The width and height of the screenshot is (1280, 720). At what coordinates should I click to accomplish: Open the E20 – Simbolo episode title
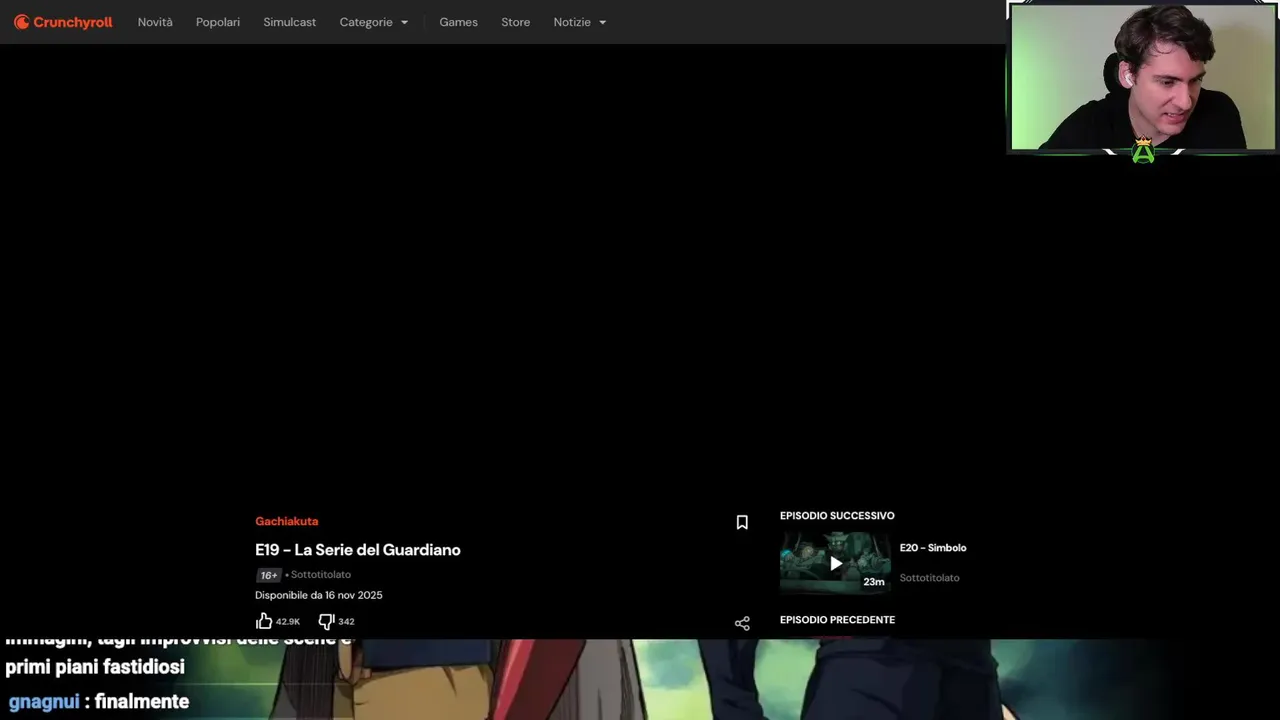pos(933,548)
